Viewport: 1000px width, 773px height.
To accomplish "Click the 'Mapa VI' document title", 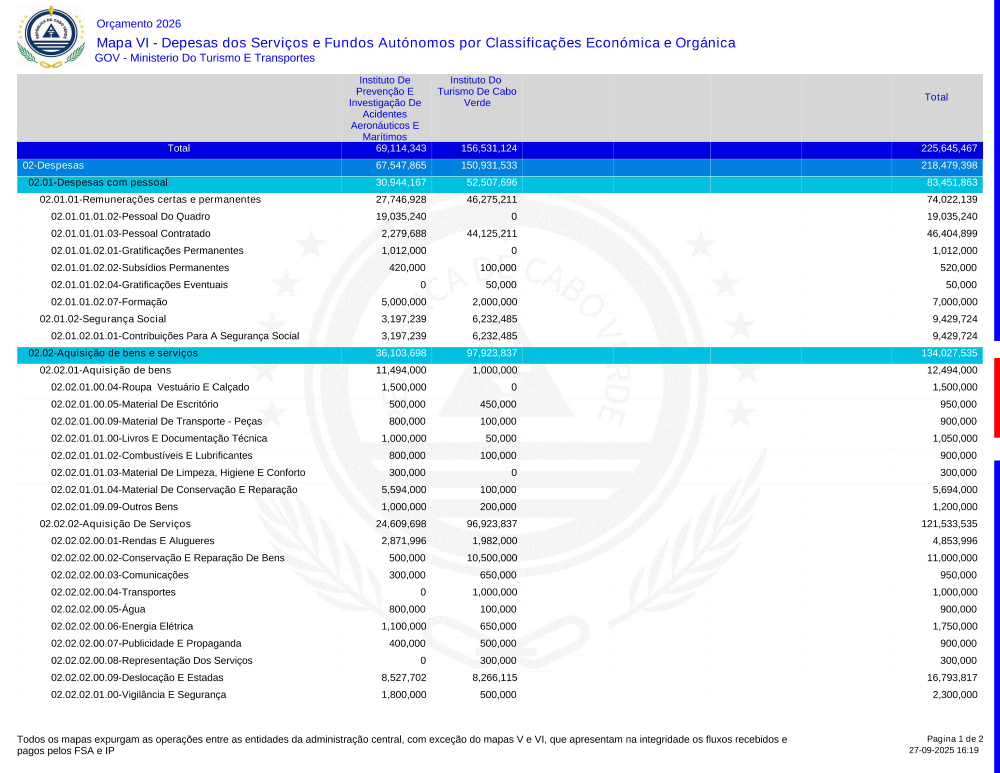I will pos(415,43).
